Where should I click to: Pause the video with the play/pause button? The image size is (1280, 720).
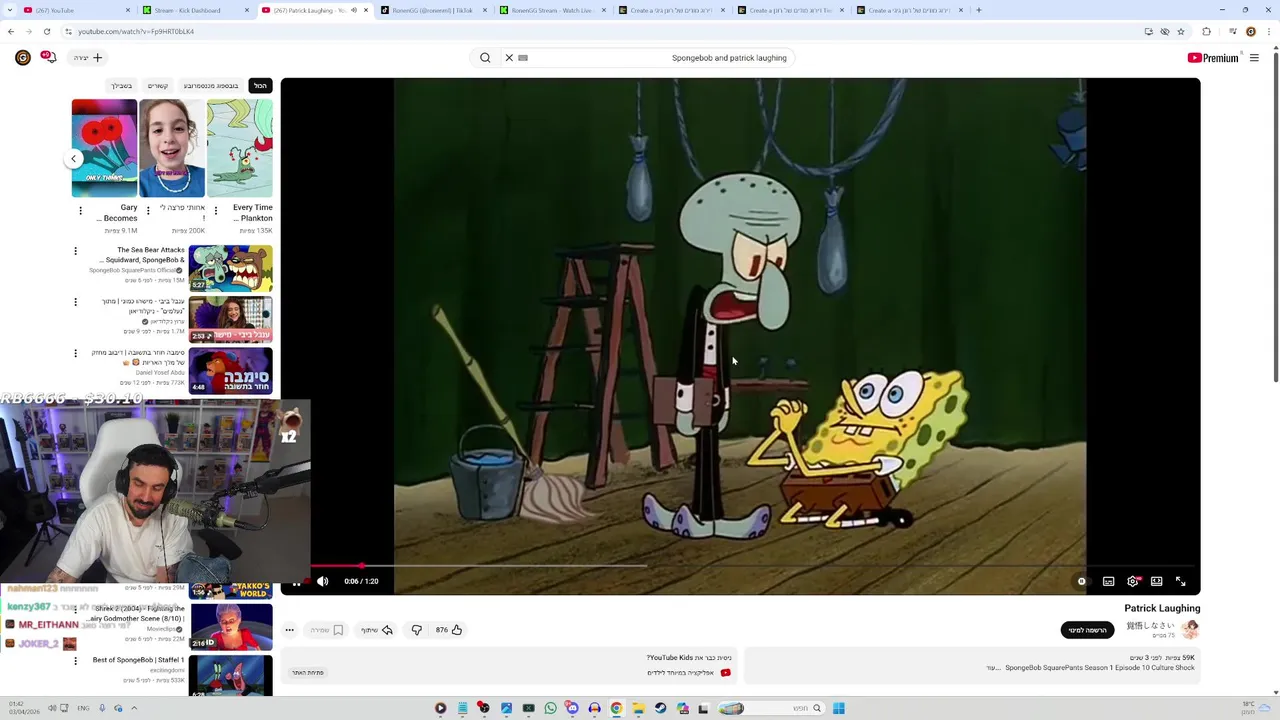tap(296, 582)
